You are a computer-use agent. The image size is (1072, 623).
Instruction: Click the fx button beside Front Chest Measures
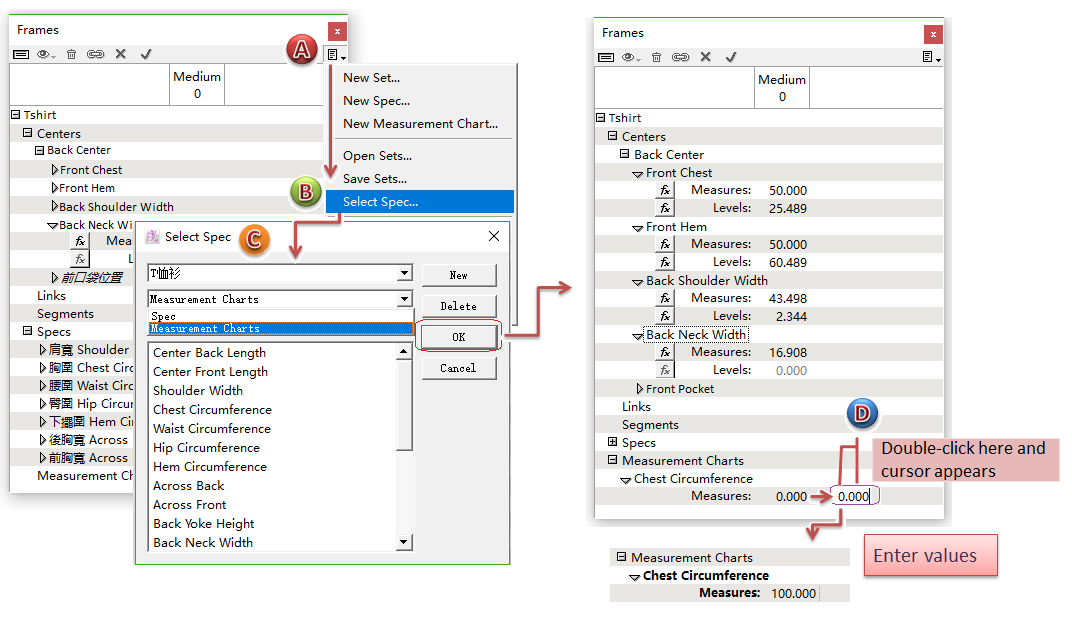[x=665, y=190]
